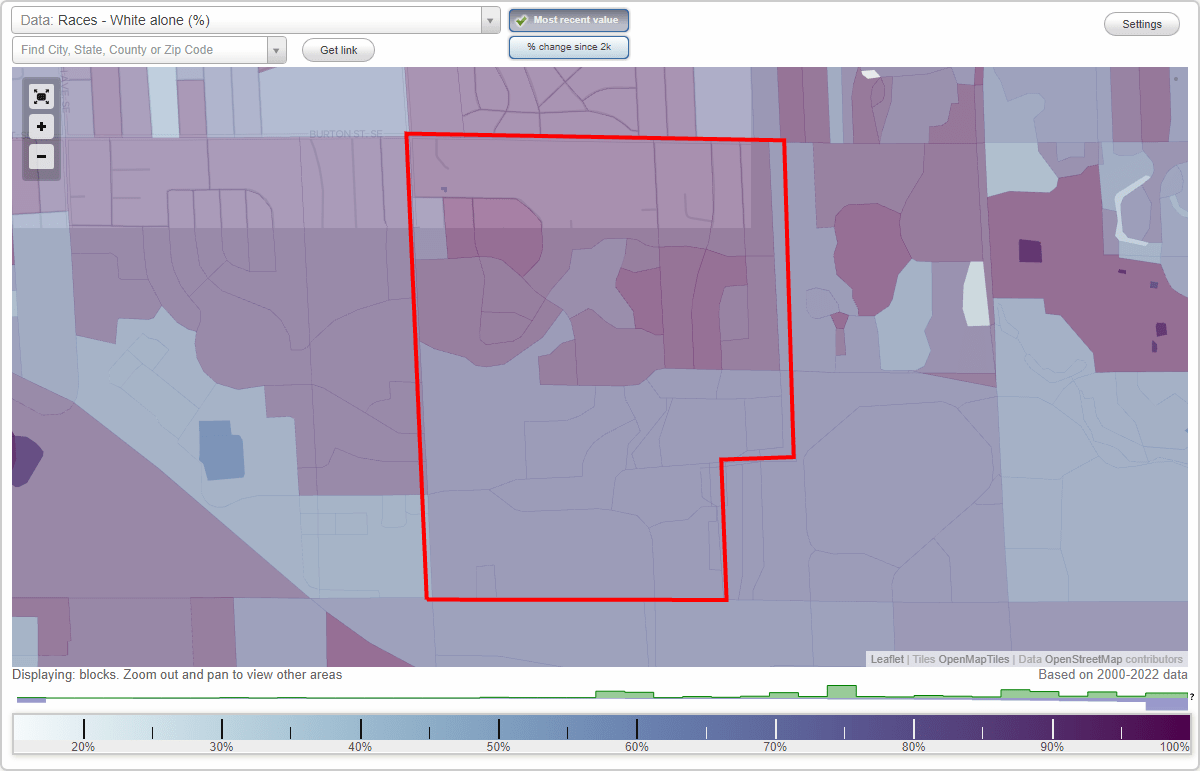Click the fit-to-extent icon above zoom controls

coord(41,96)
